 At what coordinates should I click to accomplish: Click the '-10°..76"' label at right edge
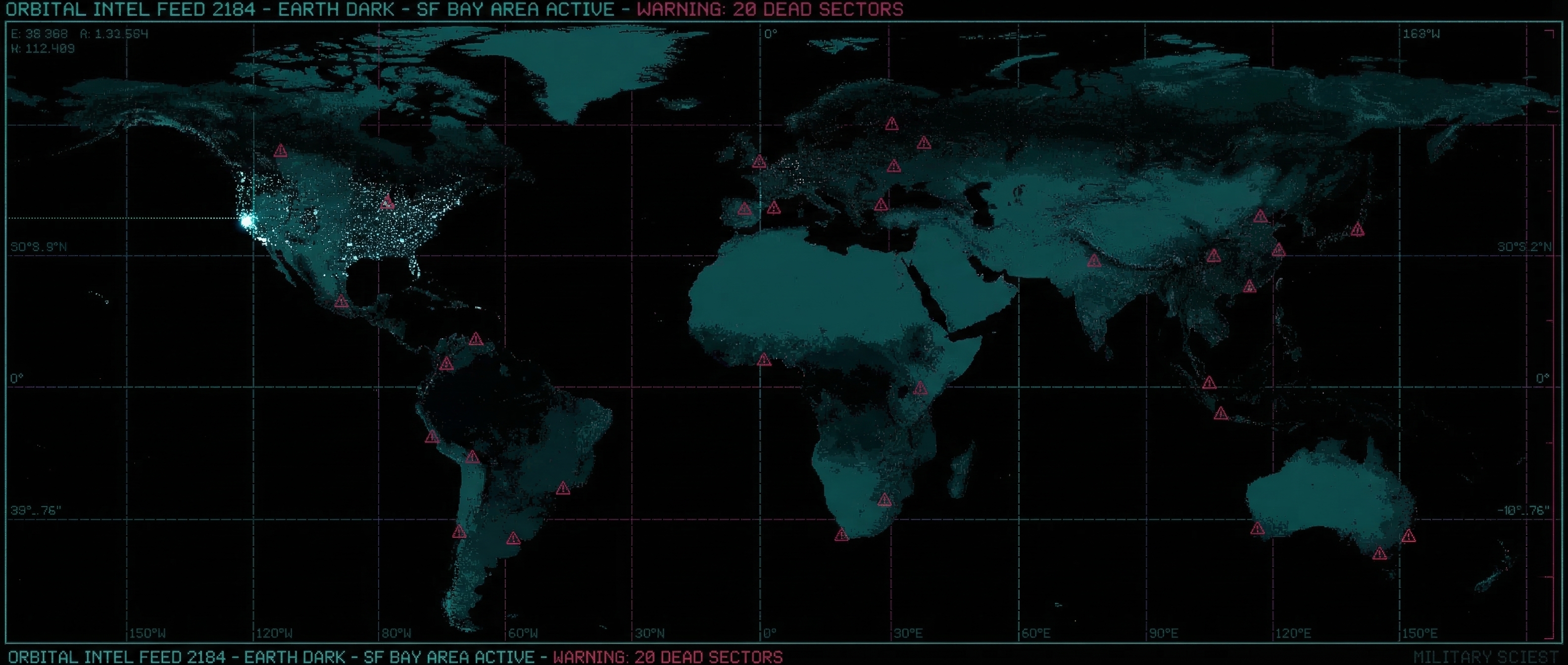point(1523,511)
